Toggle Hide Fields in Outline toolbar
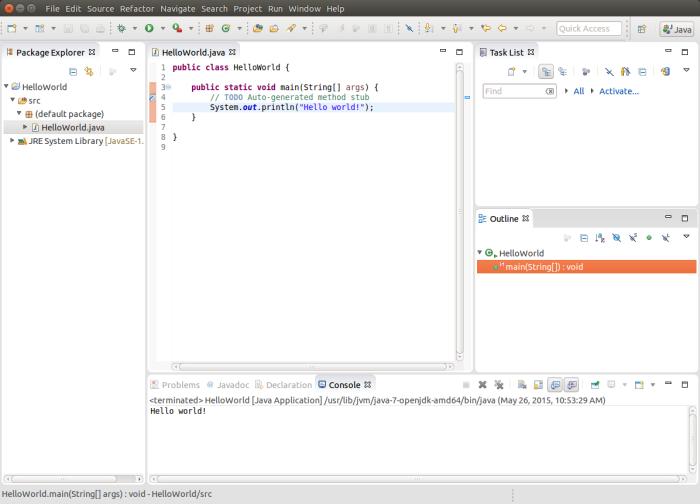Viewport: 700px width, 504px height. pyautogui.click(x=617, y=238)
